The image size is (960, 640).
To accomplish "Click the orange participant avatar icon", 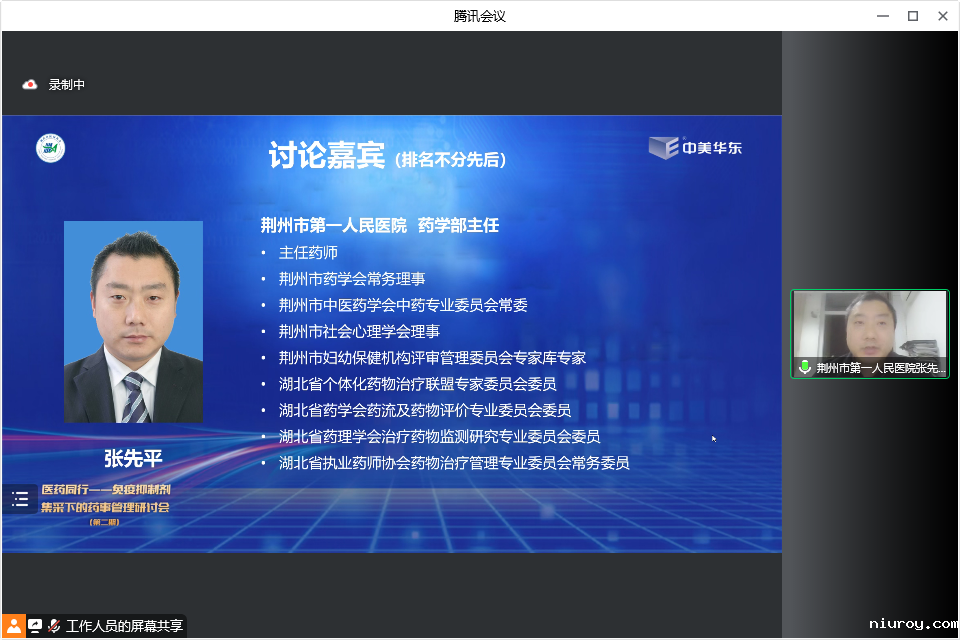I will coord(14,626).
